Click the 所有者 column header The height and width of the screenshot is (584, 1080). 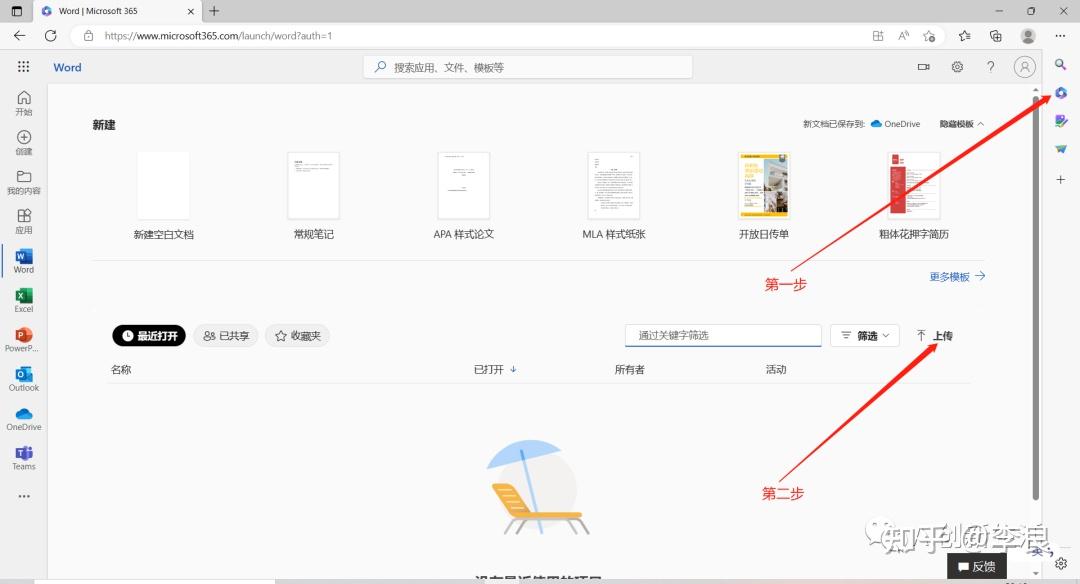pyautogui.click(x=630, y=370)
